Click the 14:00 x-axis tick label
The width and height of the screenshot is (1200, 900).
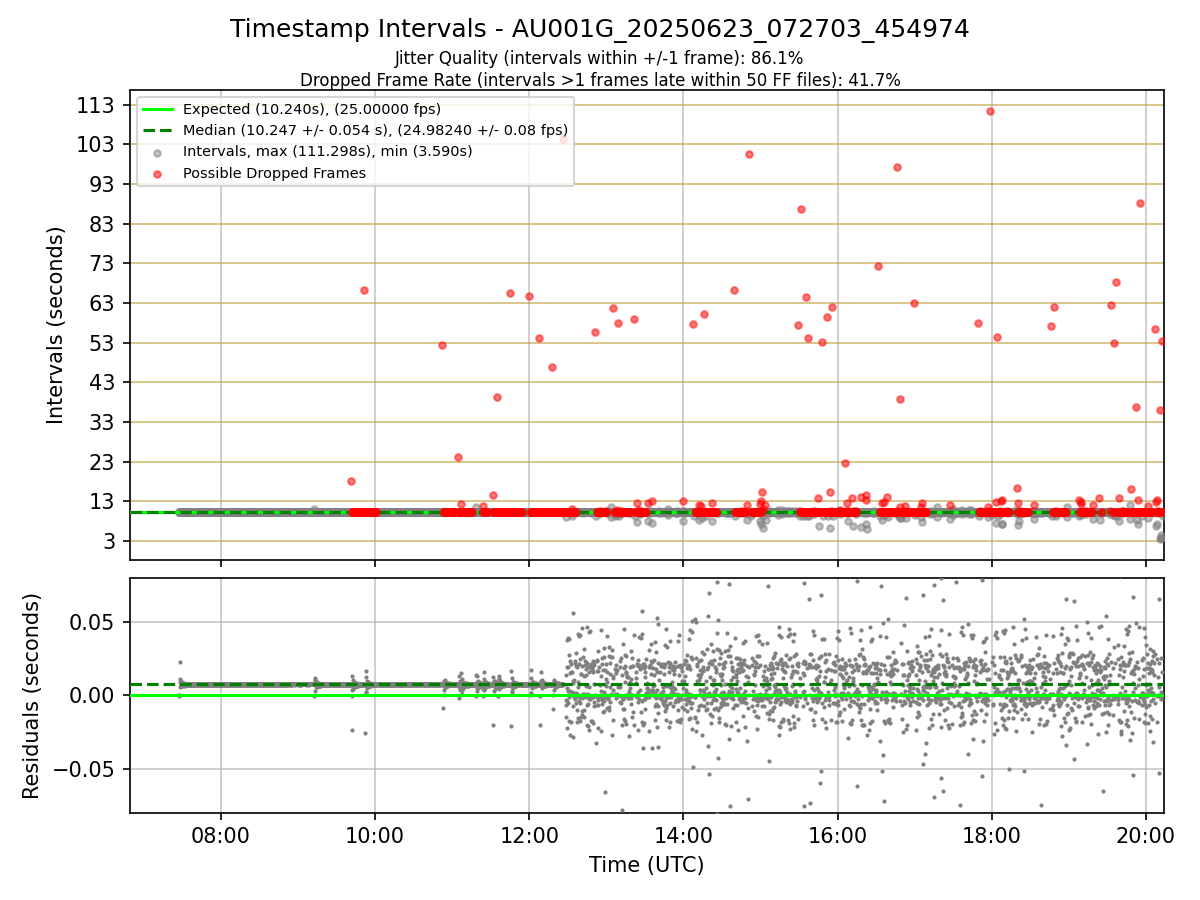point(683,834)
